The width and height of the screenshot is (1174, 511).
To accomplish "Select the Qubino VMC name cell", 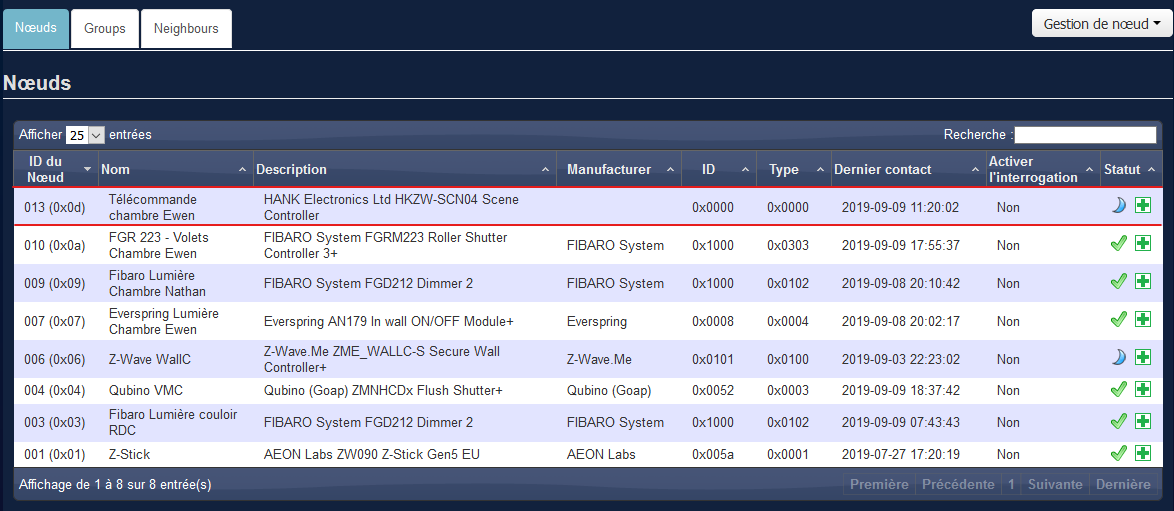I will click(x=176, y=390).
